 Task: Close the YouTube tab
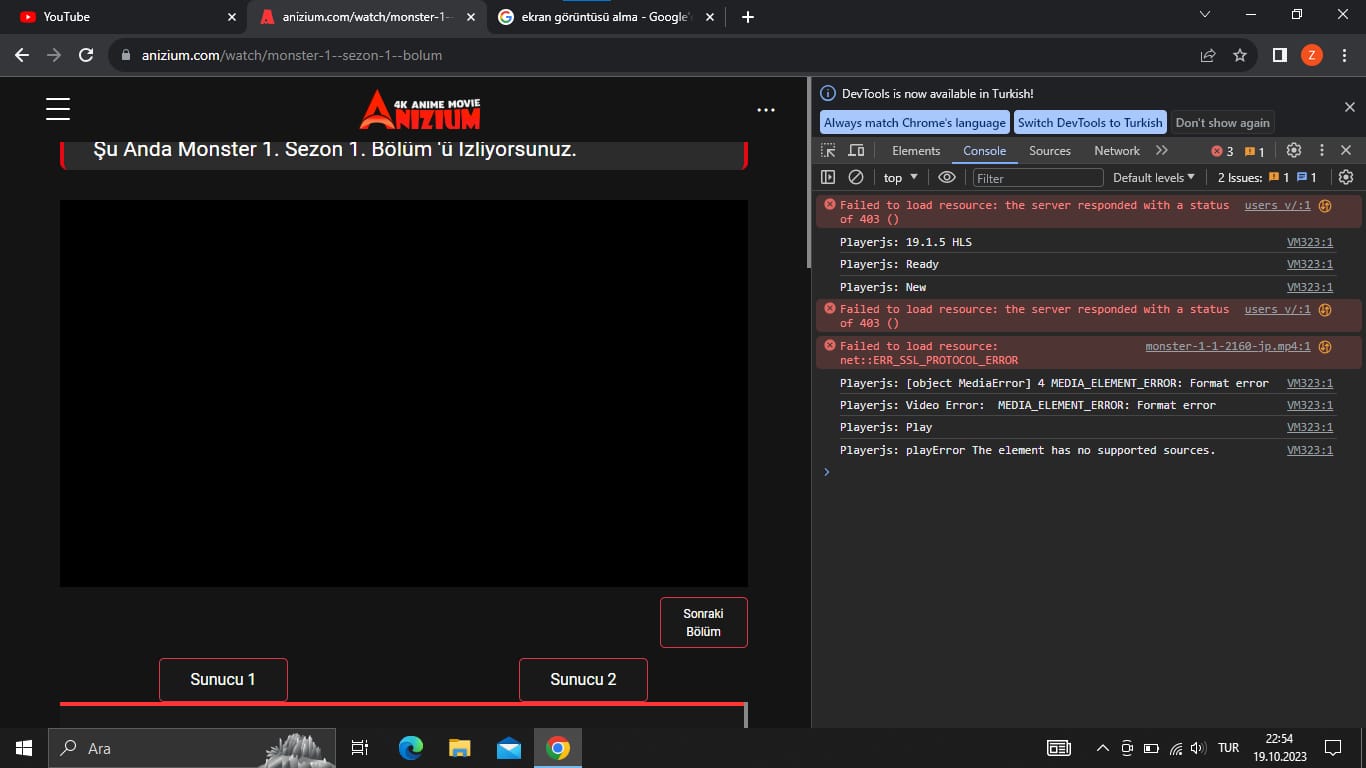tap(232, 17)
